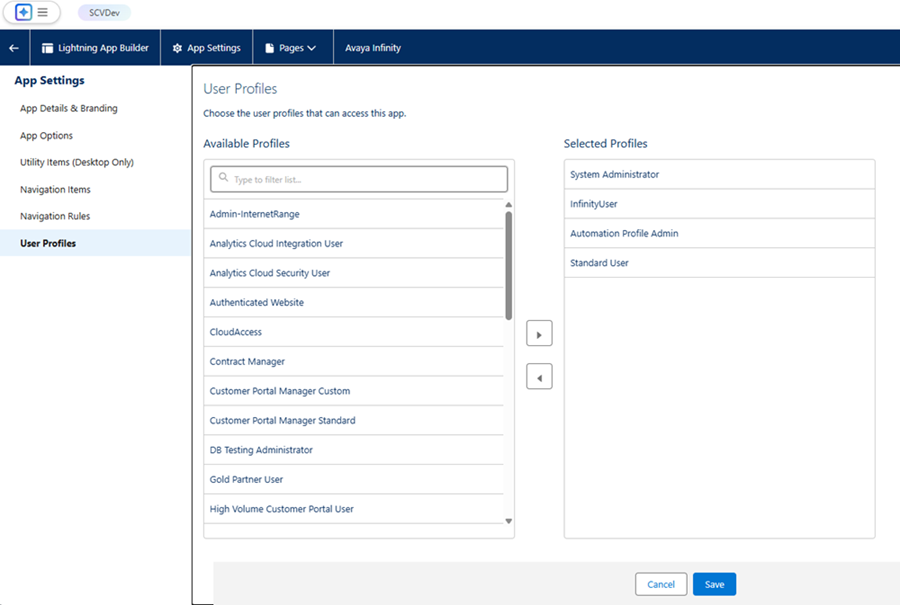The image size is (900, 605).
Task: Select User Profiles in the sidebar
Action: pos(95,243)
